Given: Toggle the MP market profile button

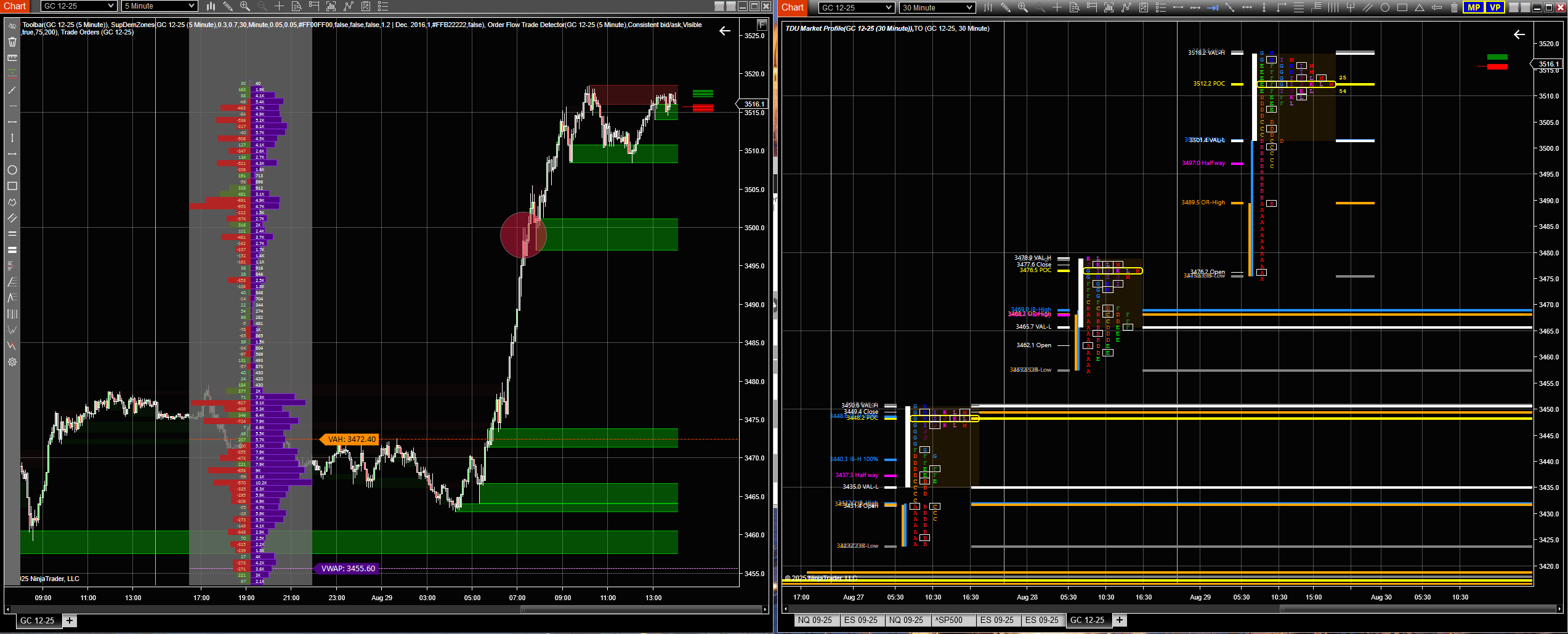Looking at the screenshot, I should click(1474, 7).
